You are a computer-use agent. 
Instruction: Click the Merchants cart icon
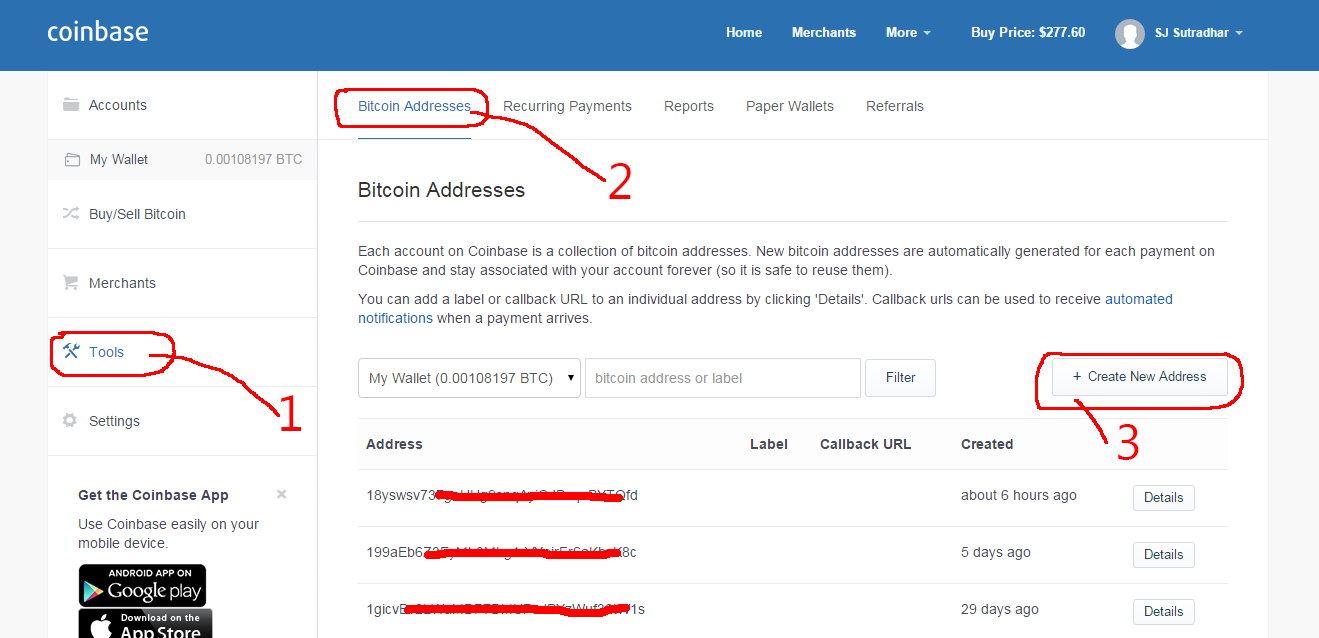point(71,283)
